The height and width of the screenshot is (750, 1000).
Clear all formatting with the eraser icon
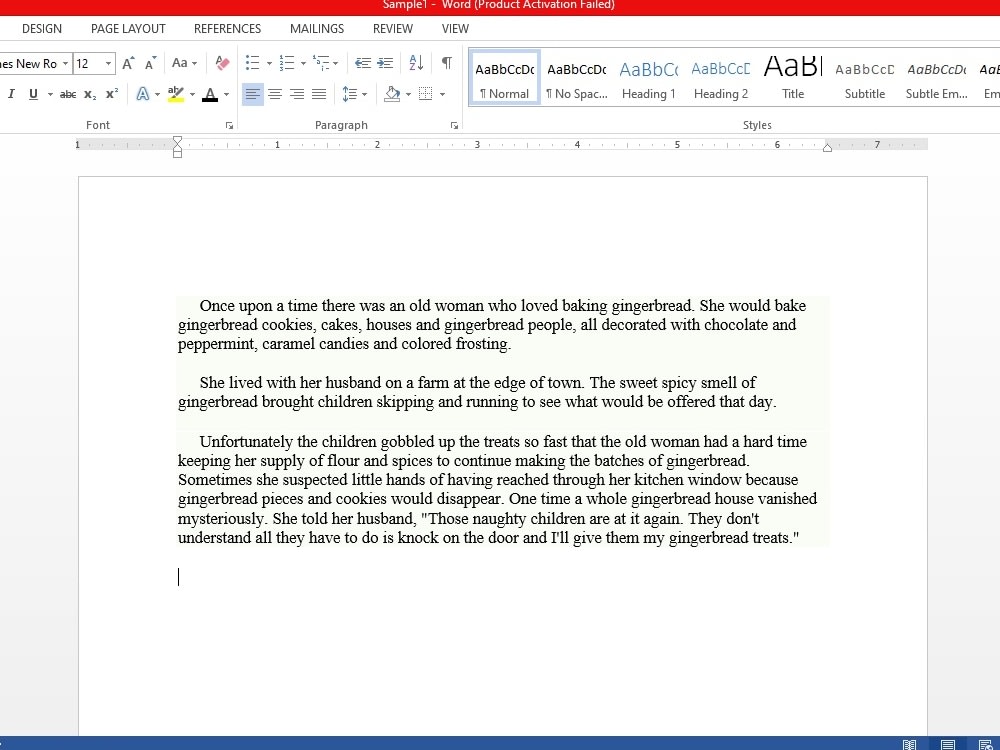coord(222,62)
